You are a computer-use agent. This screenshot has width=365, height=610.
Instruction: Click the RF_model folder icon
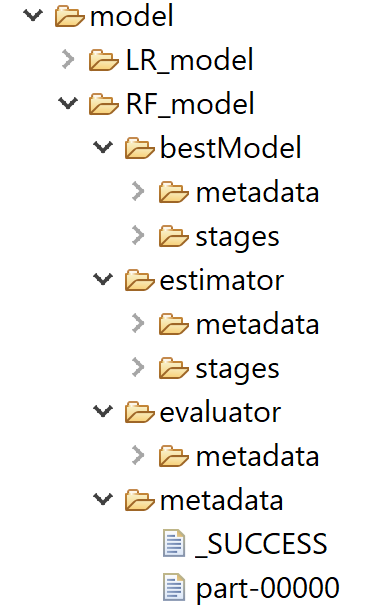point(104,105)
